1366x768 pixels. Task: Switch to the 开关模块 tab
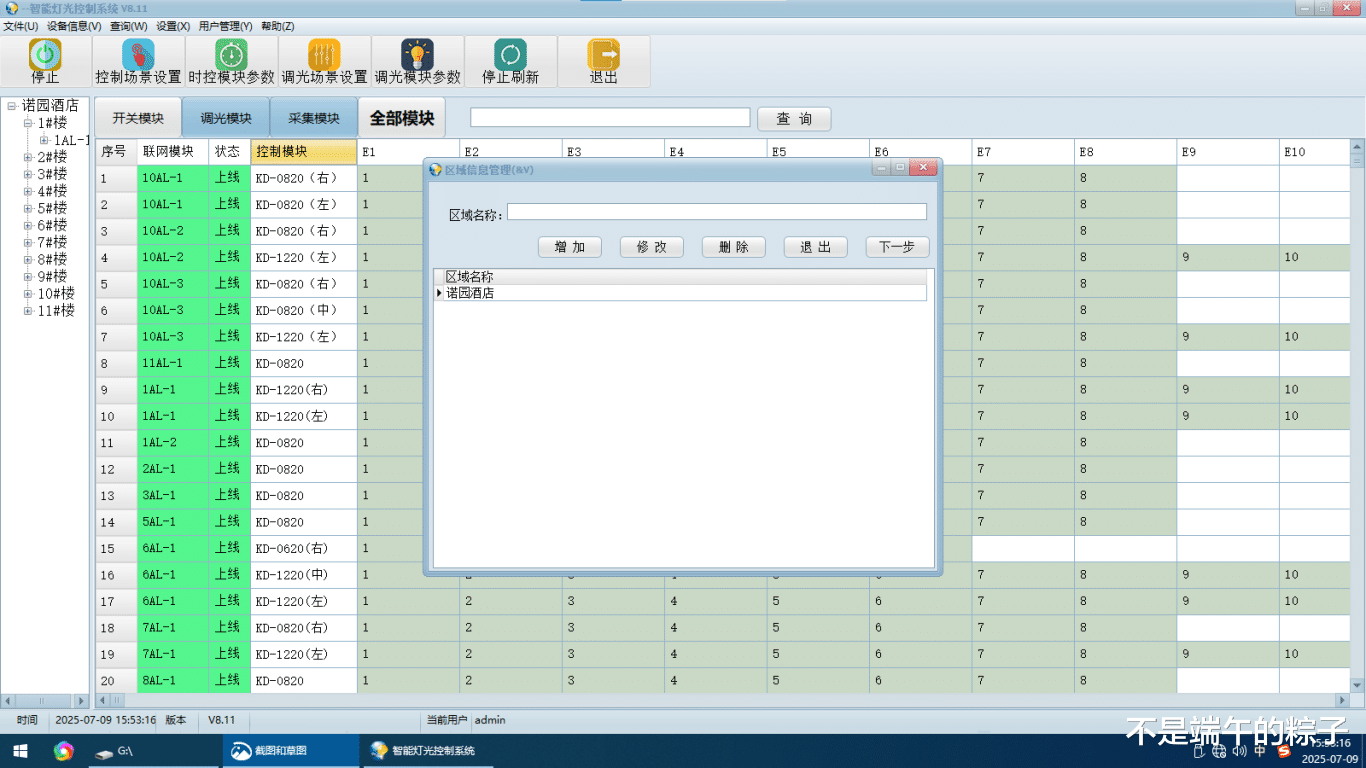coord(138,118)
